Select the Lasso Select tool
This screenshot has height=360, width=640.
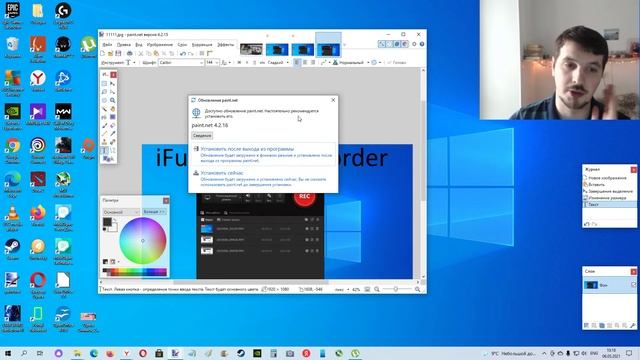(x=104, y=92)
